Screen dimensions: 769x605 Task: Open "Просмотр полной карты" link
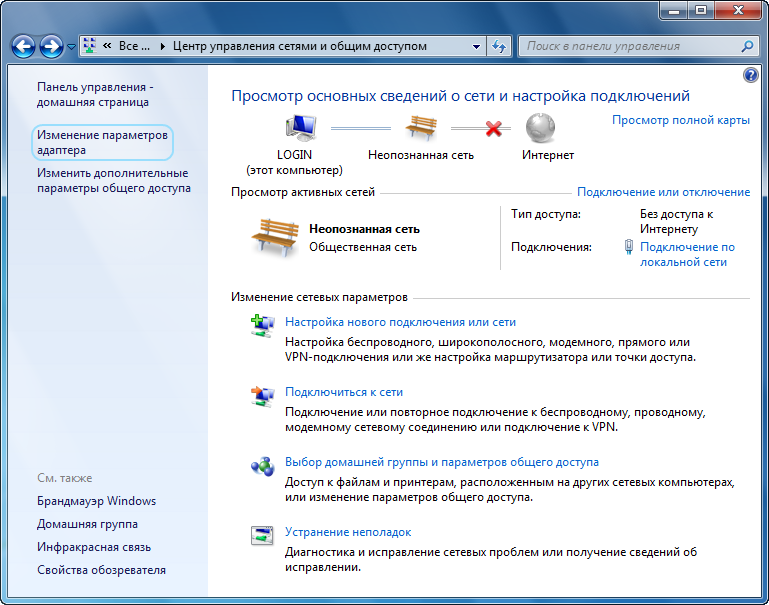(681, 120)
